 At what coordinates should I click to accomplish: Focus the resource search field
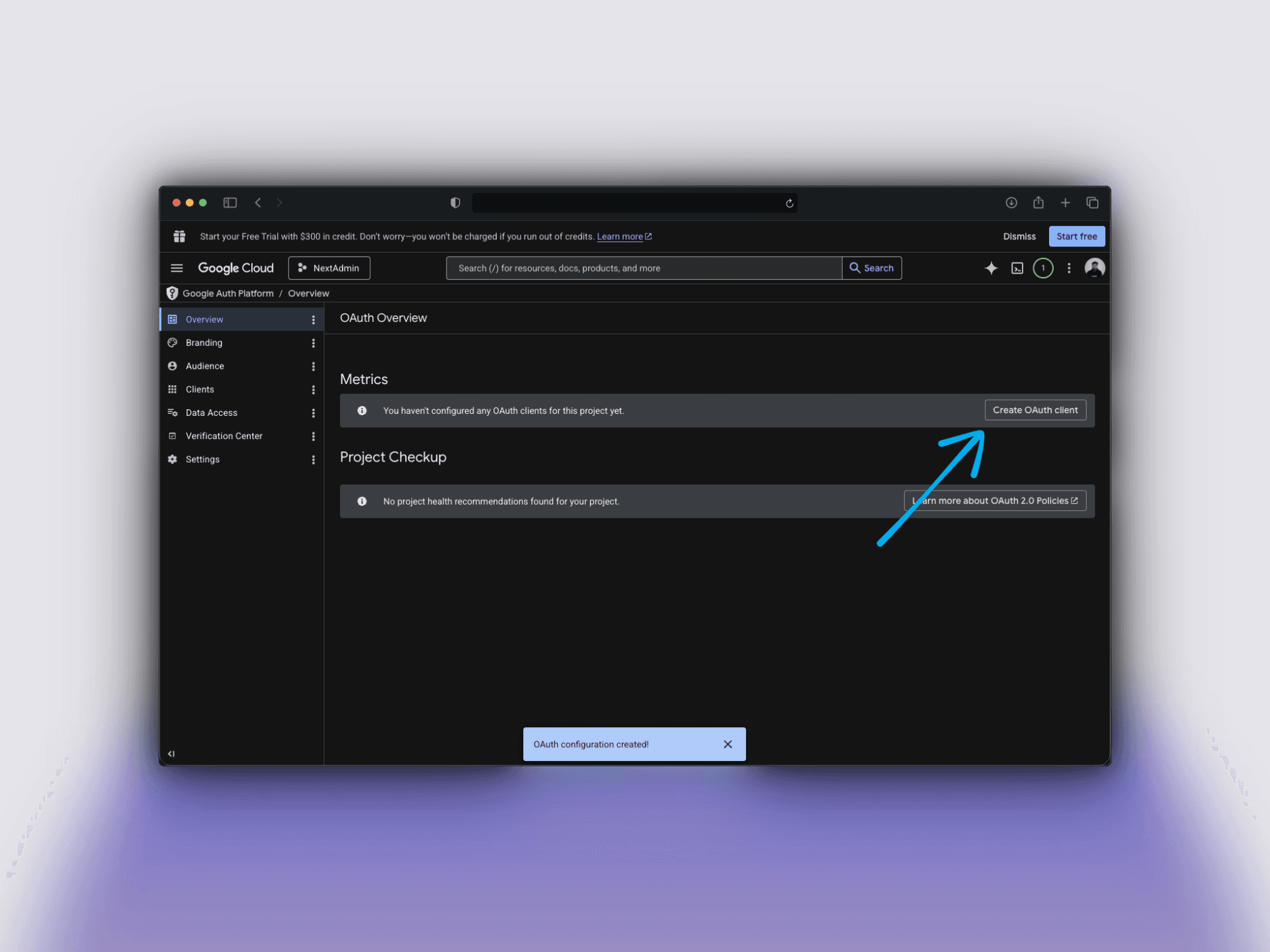644,268
